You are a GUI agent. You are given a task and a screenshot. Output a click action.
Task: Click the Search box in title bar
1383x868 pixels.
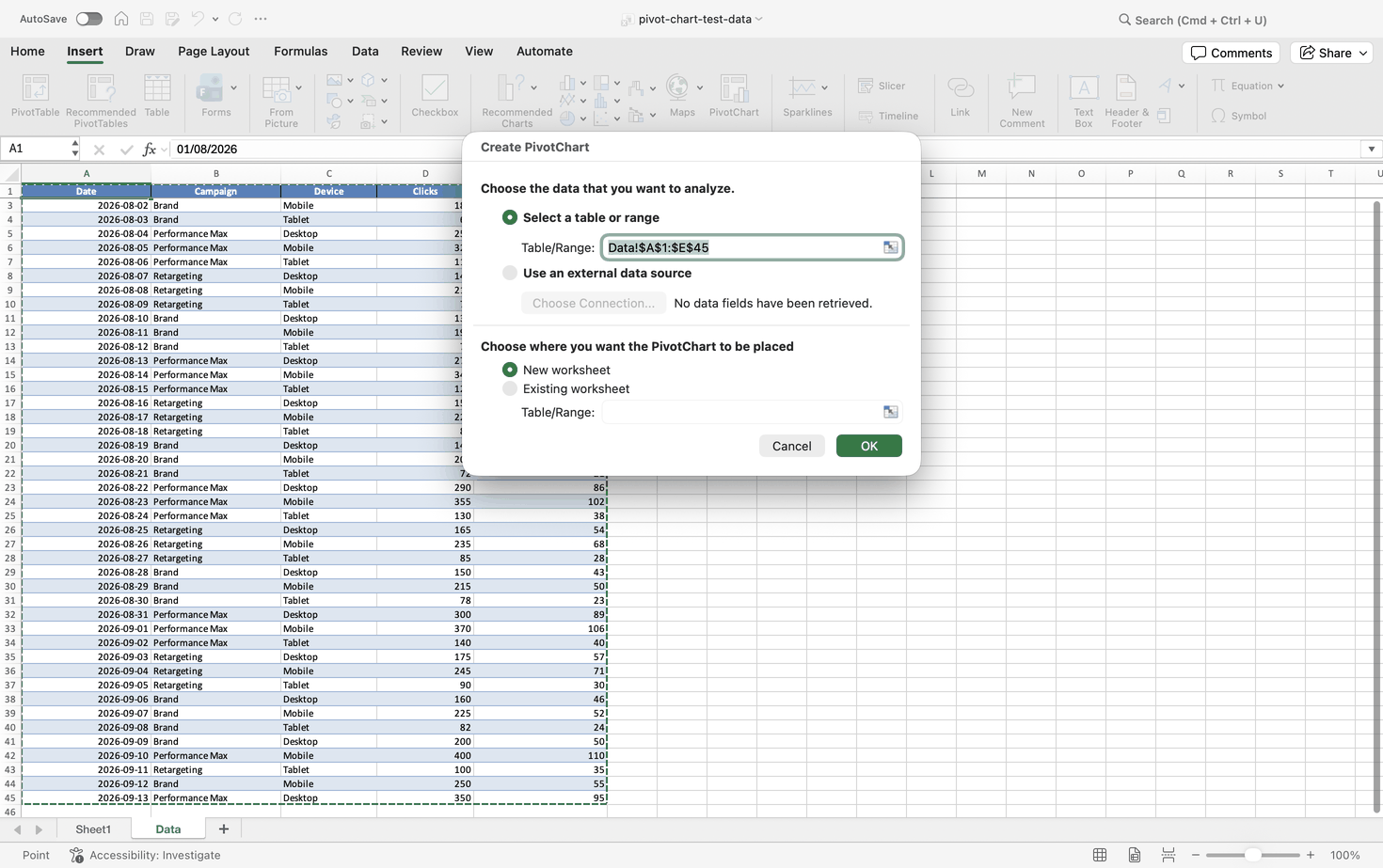[1193, 20]
